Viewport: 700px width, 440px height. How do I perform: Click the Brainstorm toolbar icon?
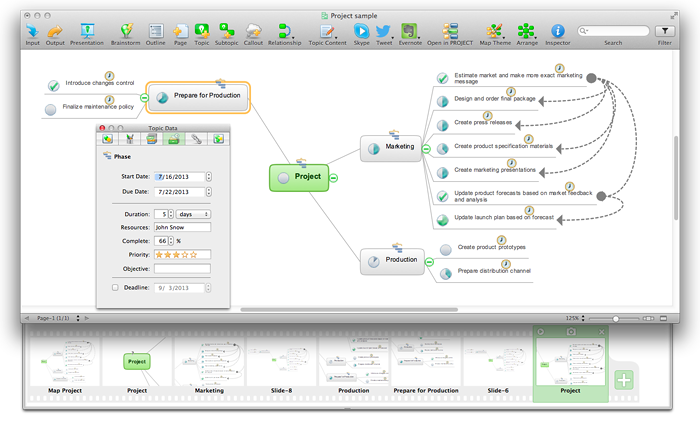(126, 31)
